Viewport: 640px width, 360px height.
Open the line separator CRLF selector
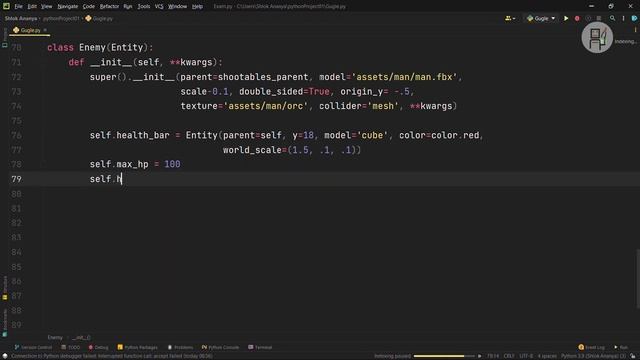point(509,356)
